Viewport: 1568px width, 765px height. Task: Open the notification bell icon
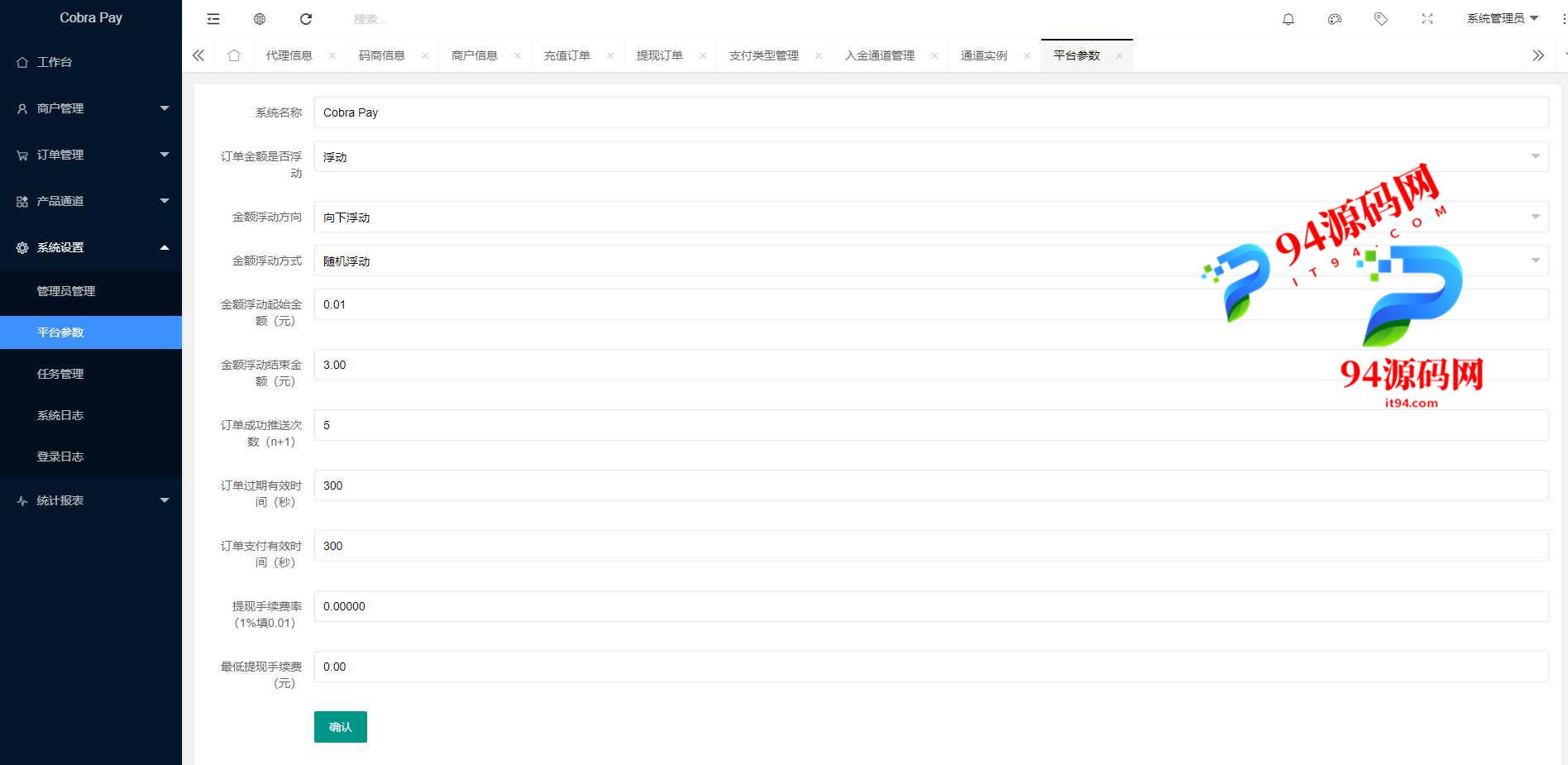click(1288, 19)
